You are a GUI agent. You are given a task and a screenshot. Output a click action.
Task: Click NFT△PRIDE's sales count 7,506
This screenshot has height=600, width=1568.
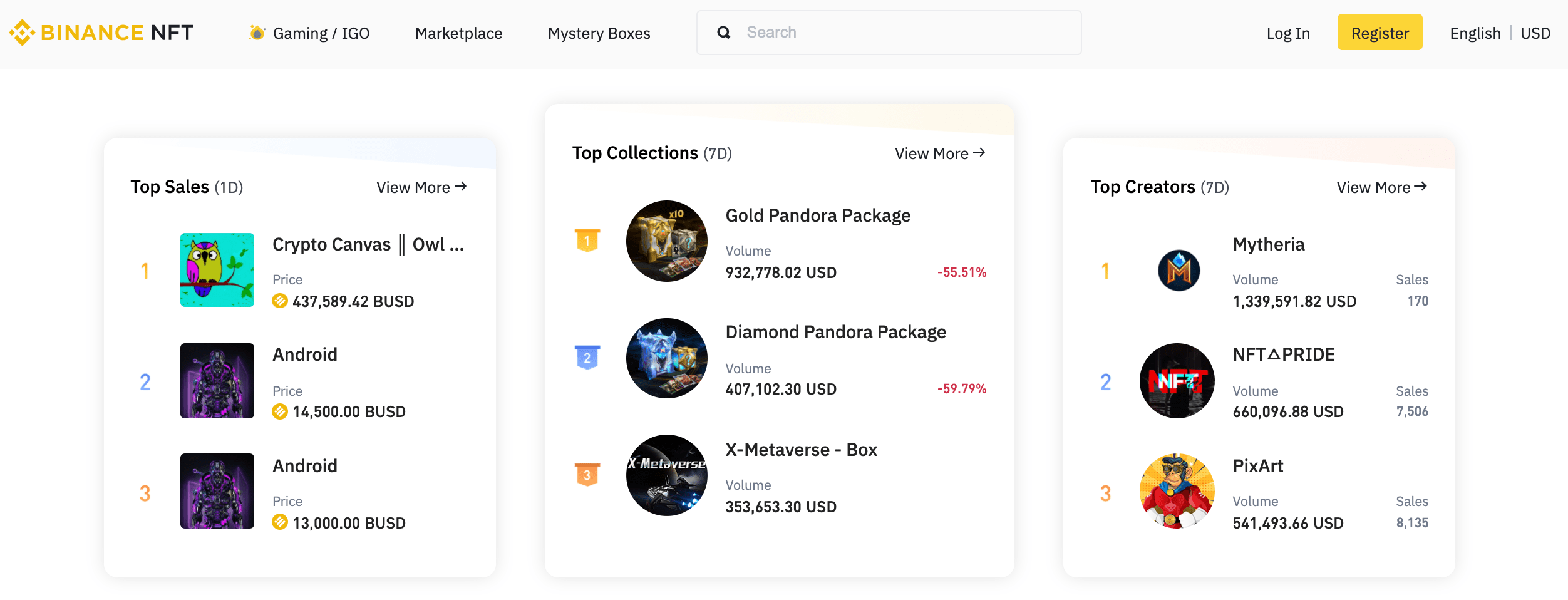[1412, 411]
